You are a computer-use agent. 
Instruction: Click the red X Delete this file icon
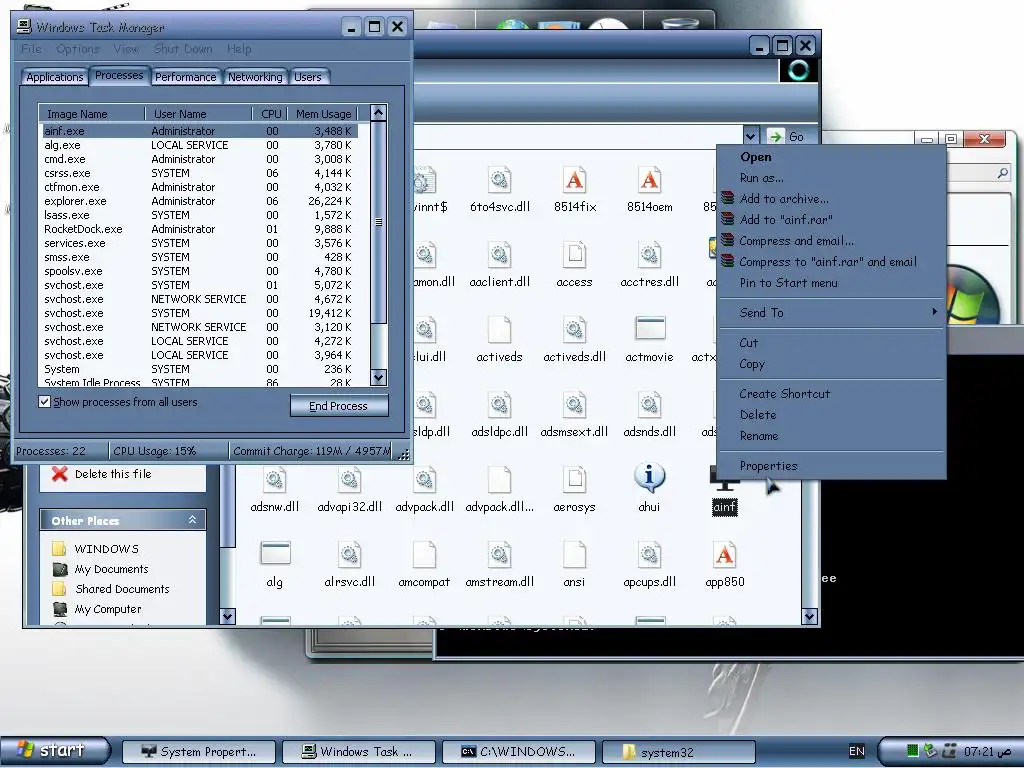point(59,474)
